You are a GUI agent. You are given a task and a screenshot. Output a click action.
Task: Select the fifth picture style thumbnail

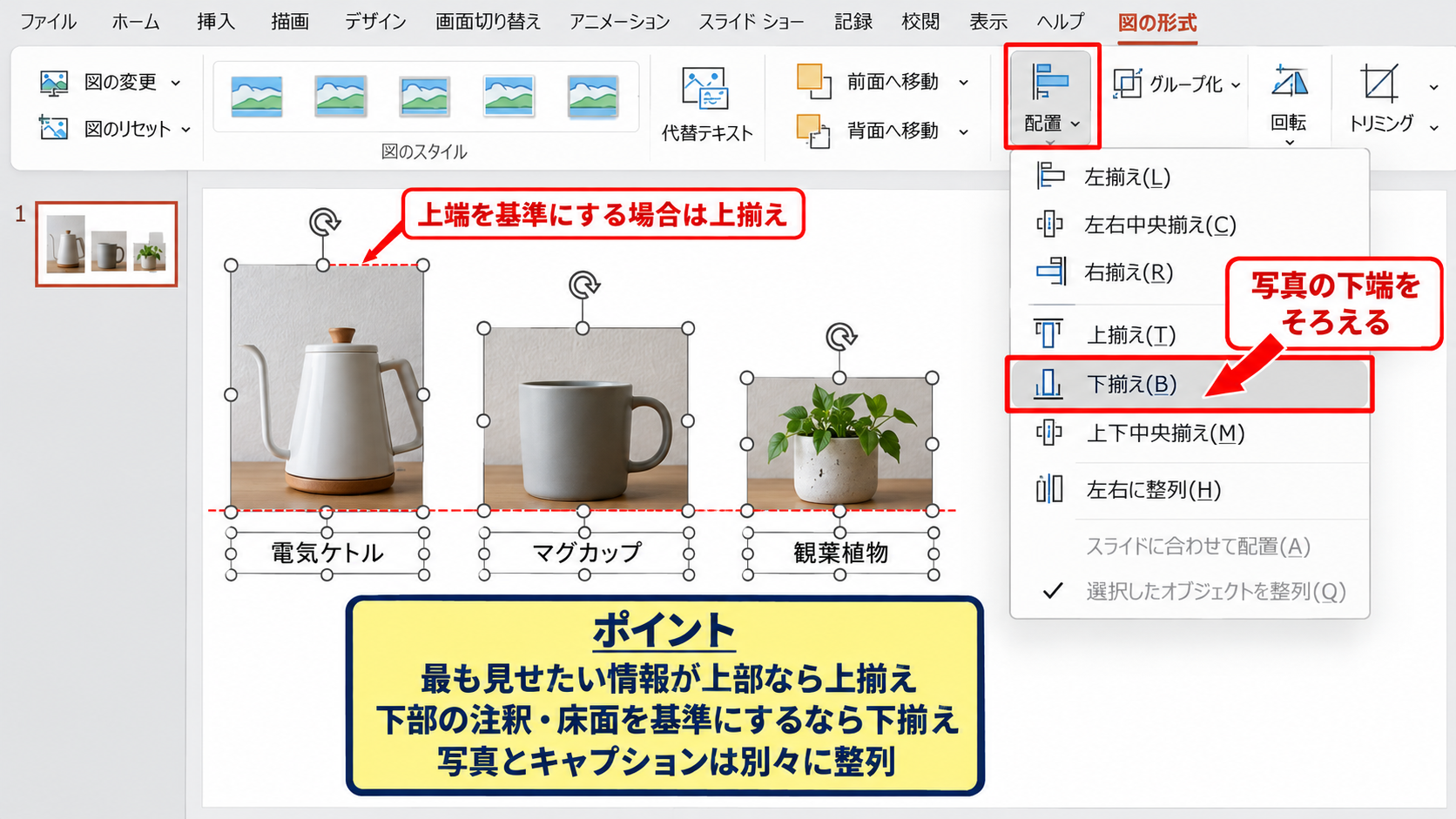tap(592, 96)
